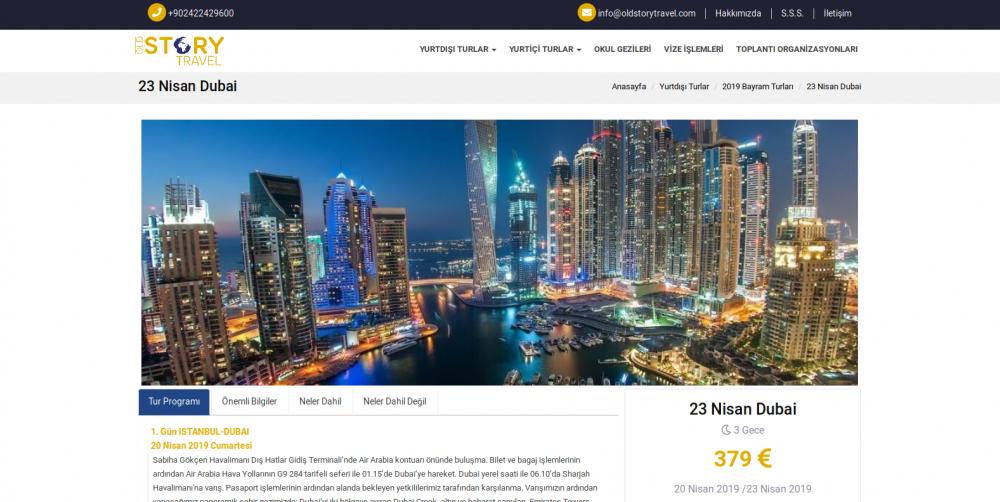This screenshot has height=502, width=1000.
Task: Open the S.S.S. link
Action: click(x=792, y=13)
